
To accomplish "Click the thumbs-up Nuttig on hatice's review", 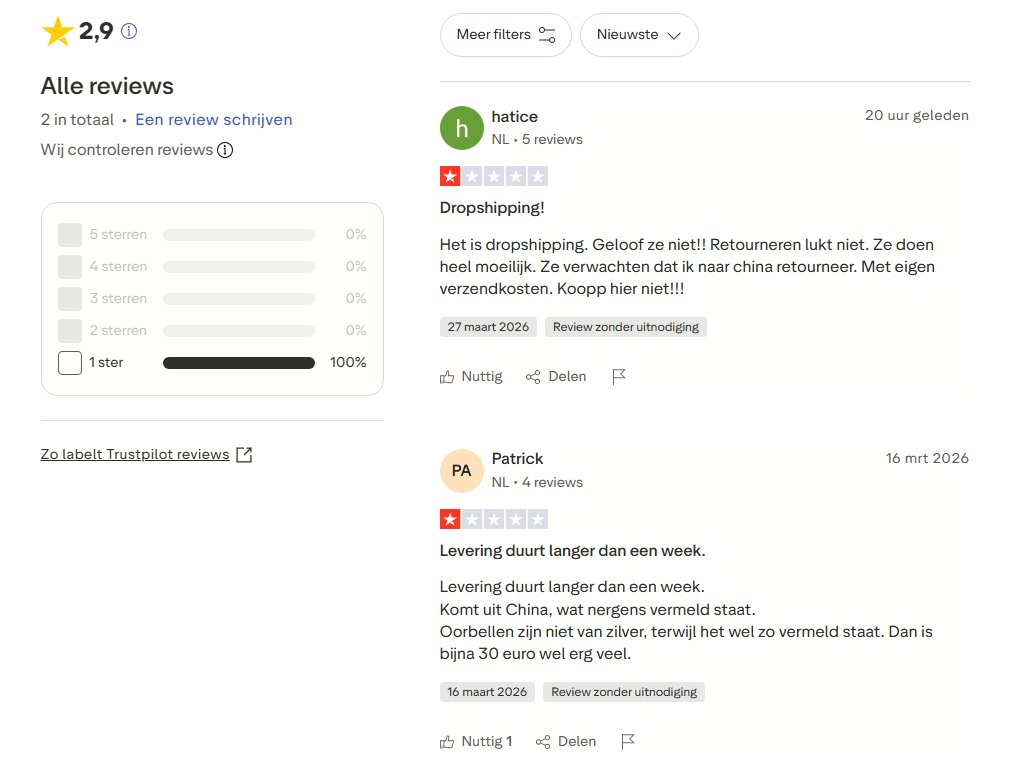I will [x=471, y=377].
